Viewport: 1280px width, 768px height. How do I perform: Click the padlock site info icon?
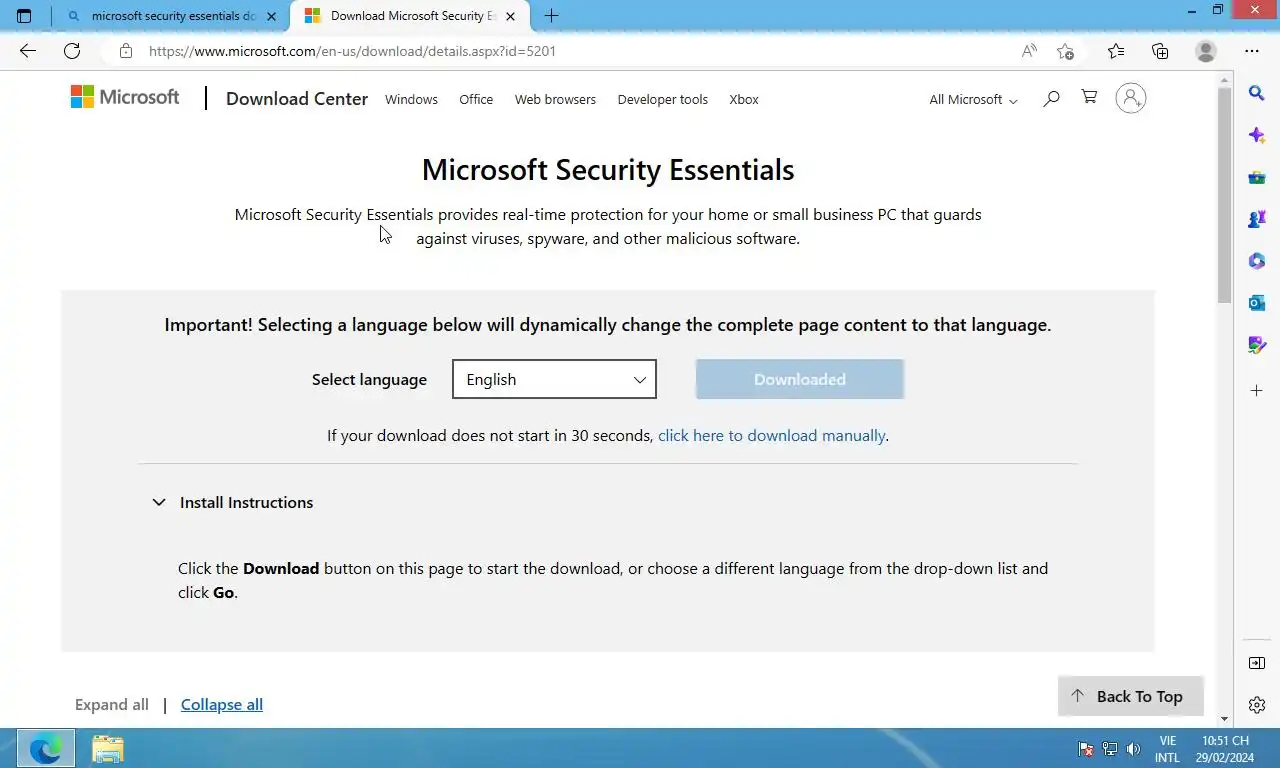pos(125,51)
